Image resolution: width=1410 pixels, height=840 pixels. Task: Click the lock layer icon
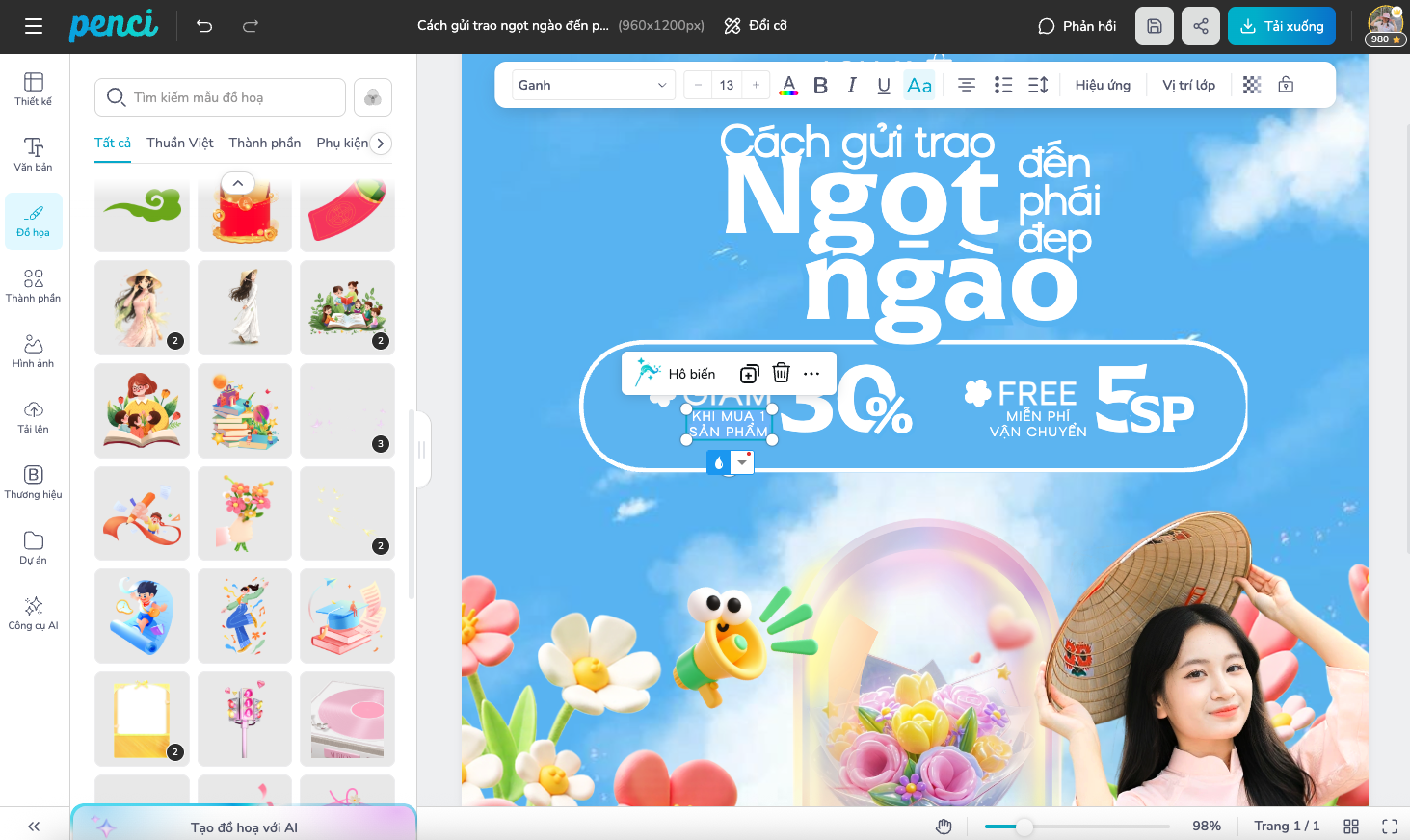[x=1286, y=85]
